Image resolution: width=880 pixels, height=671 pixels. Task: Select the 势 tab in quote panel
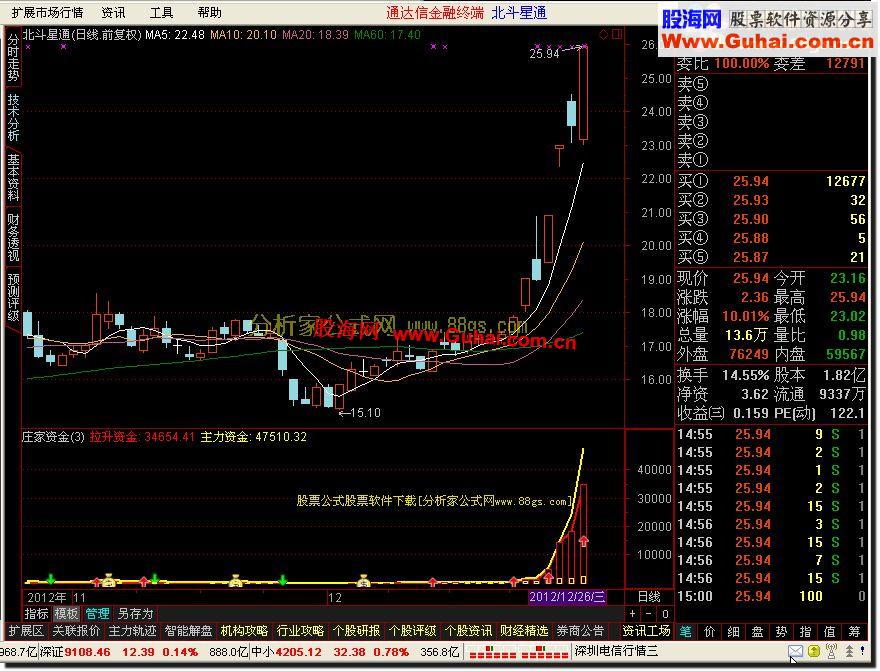pyautogui.click(x=782, y=632)
